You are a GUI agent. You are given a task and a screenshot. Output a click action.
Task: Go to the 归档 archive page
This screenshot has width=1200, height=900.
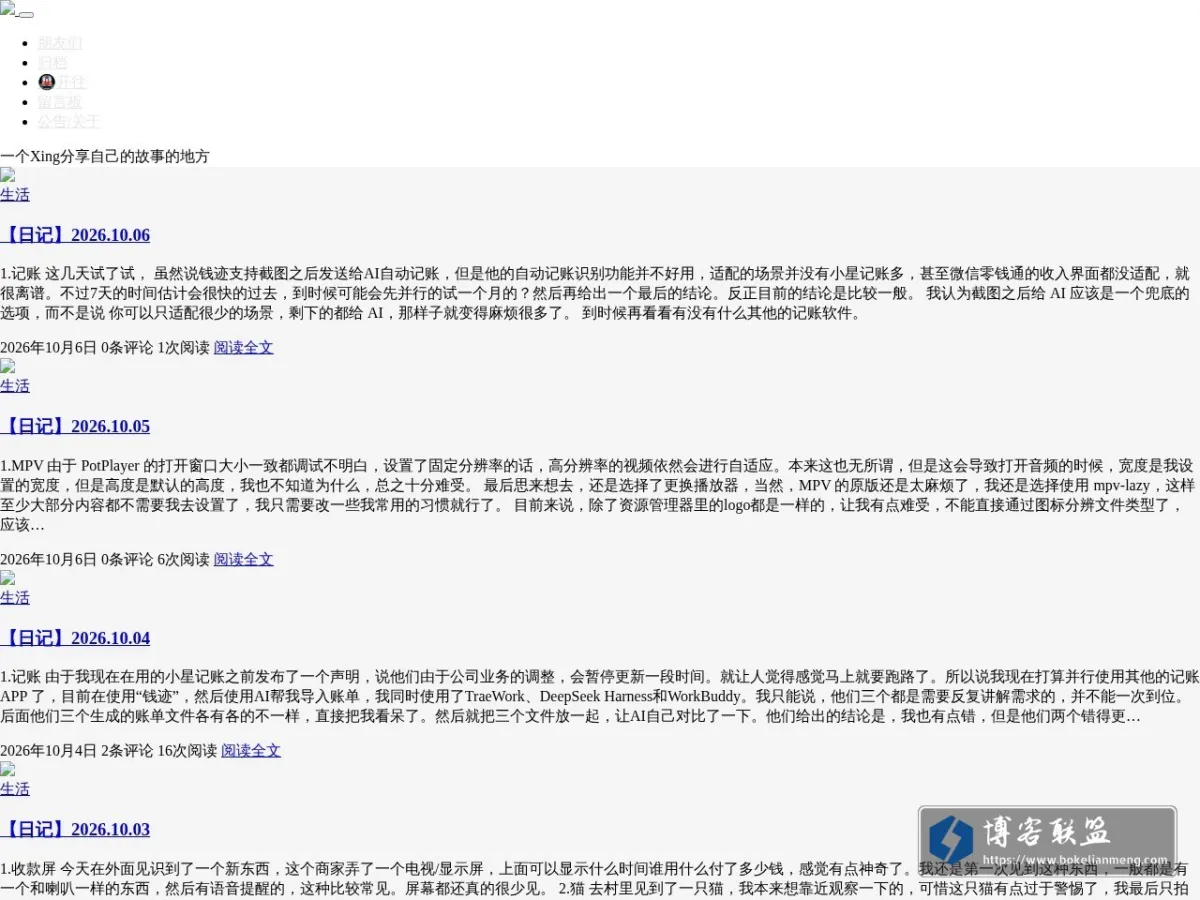point(53,62)
